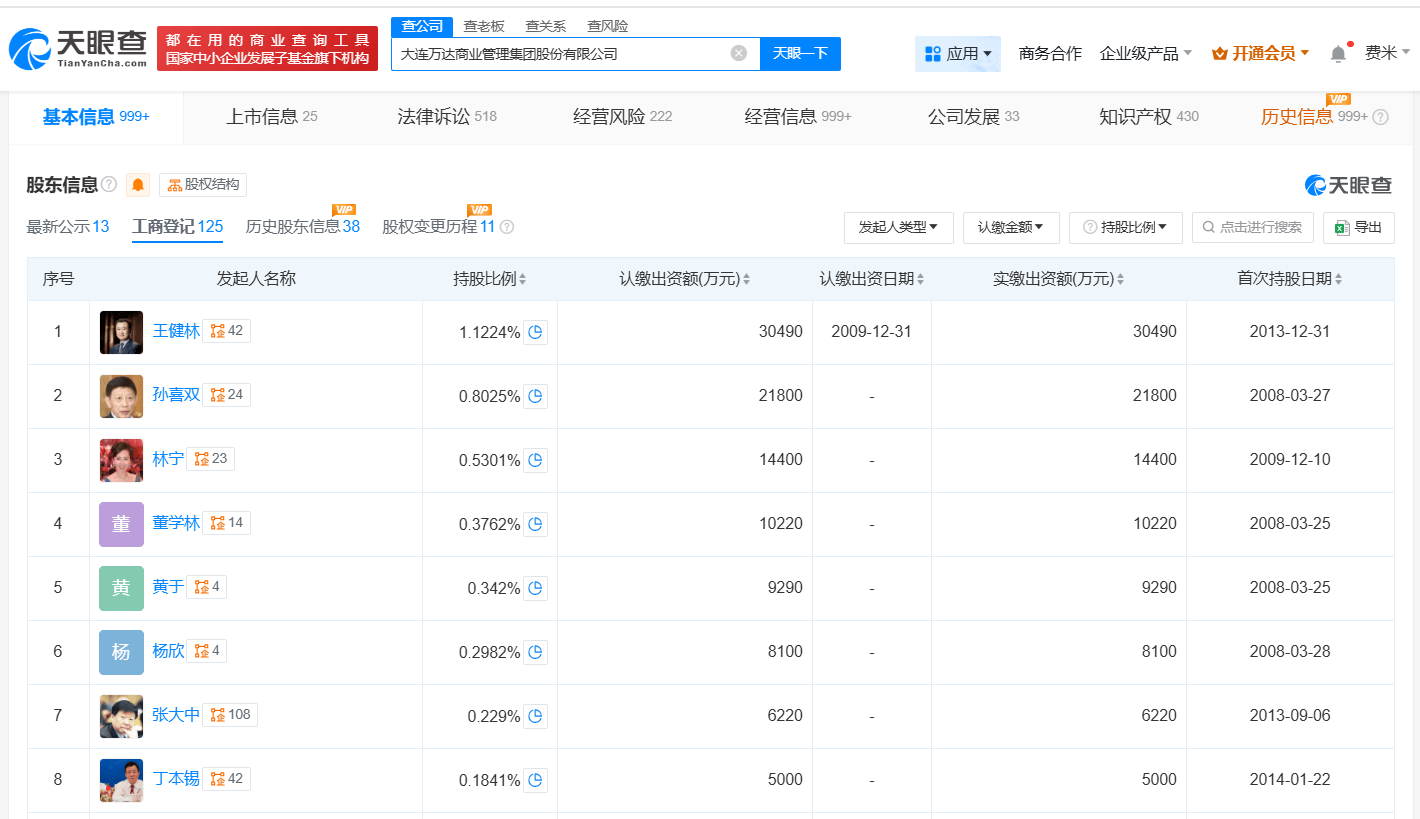This screenshot has height=819, width=1420.
Task: Click 林宁's profile photo thumbnail
Action: (x=120, y=458)
